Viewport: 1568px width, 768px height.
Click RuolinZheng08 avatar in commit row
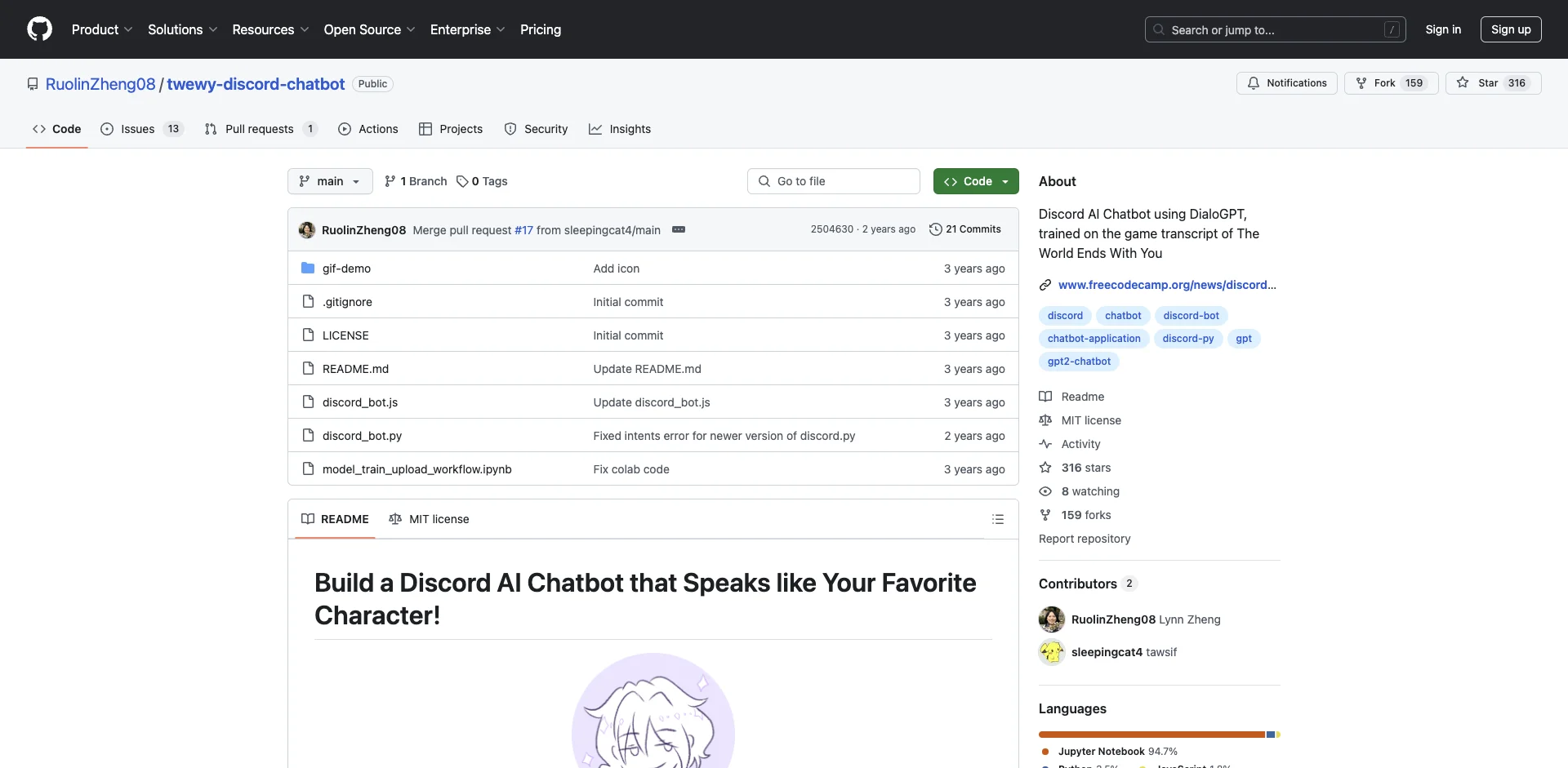pos(307,230)
